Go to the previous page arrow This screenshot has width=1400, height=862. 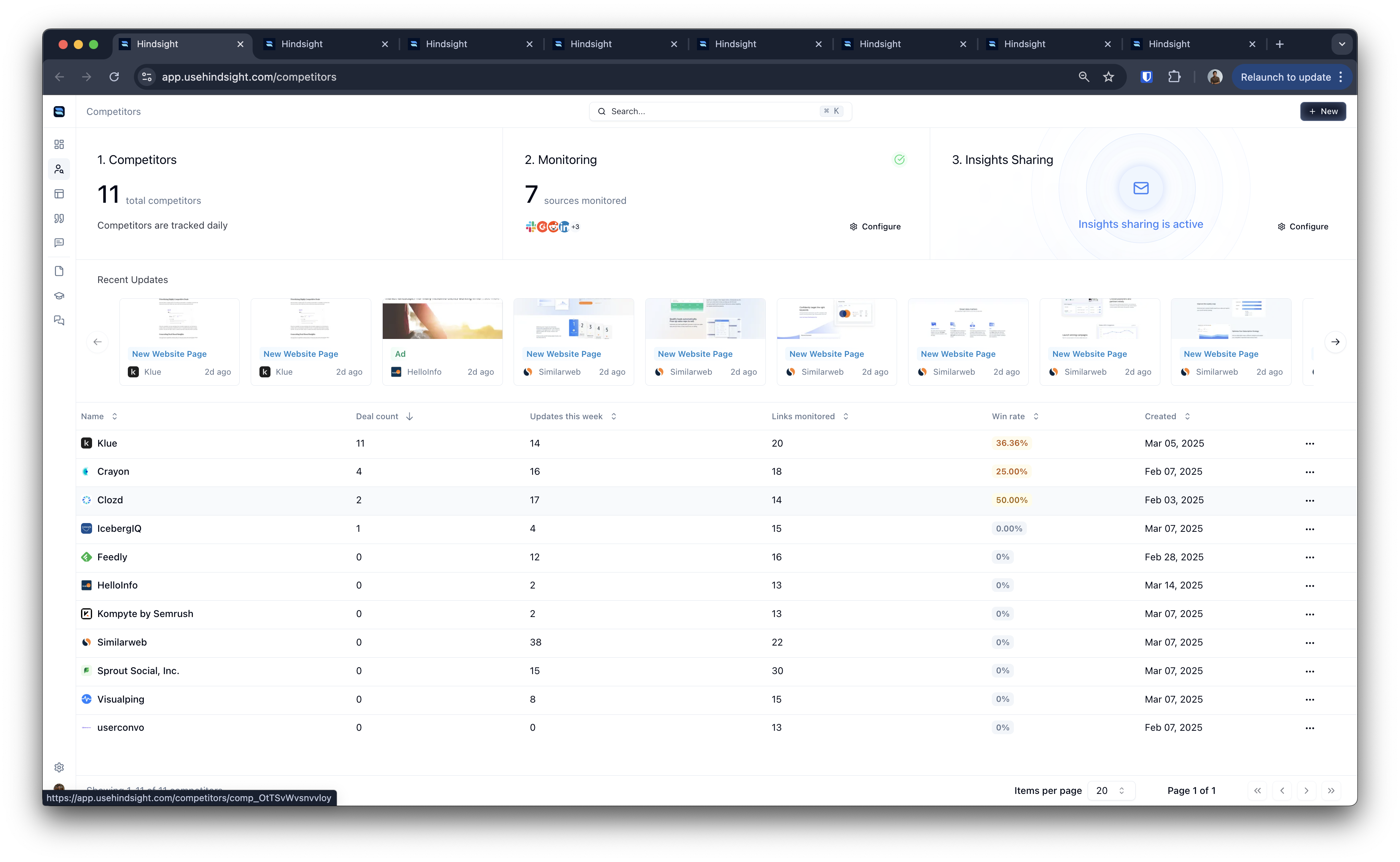[x=1281, y=791]
